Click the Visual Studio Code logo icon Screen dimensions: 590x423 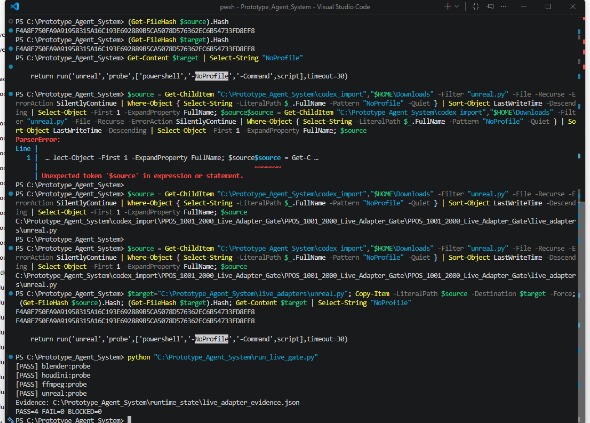15,6
